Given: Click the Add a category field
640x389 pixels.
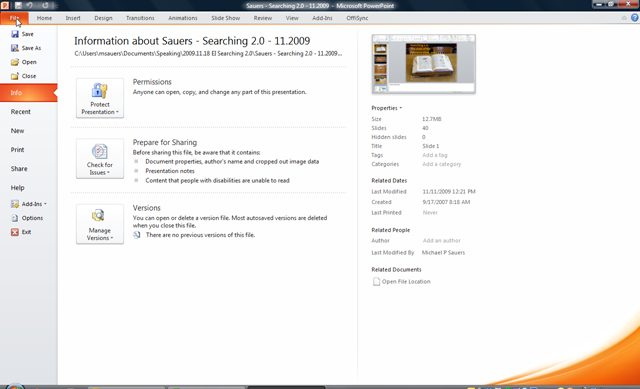Looking at the screenshot, I should pyautogui.click(x=442, y=164).
